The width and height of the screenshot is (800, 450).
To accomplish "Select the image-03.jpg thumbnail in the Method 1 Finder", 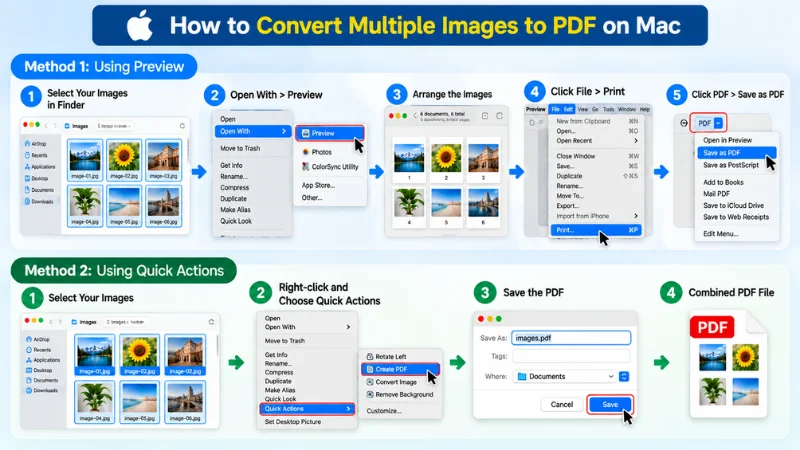I will click(x=163, y=160).
